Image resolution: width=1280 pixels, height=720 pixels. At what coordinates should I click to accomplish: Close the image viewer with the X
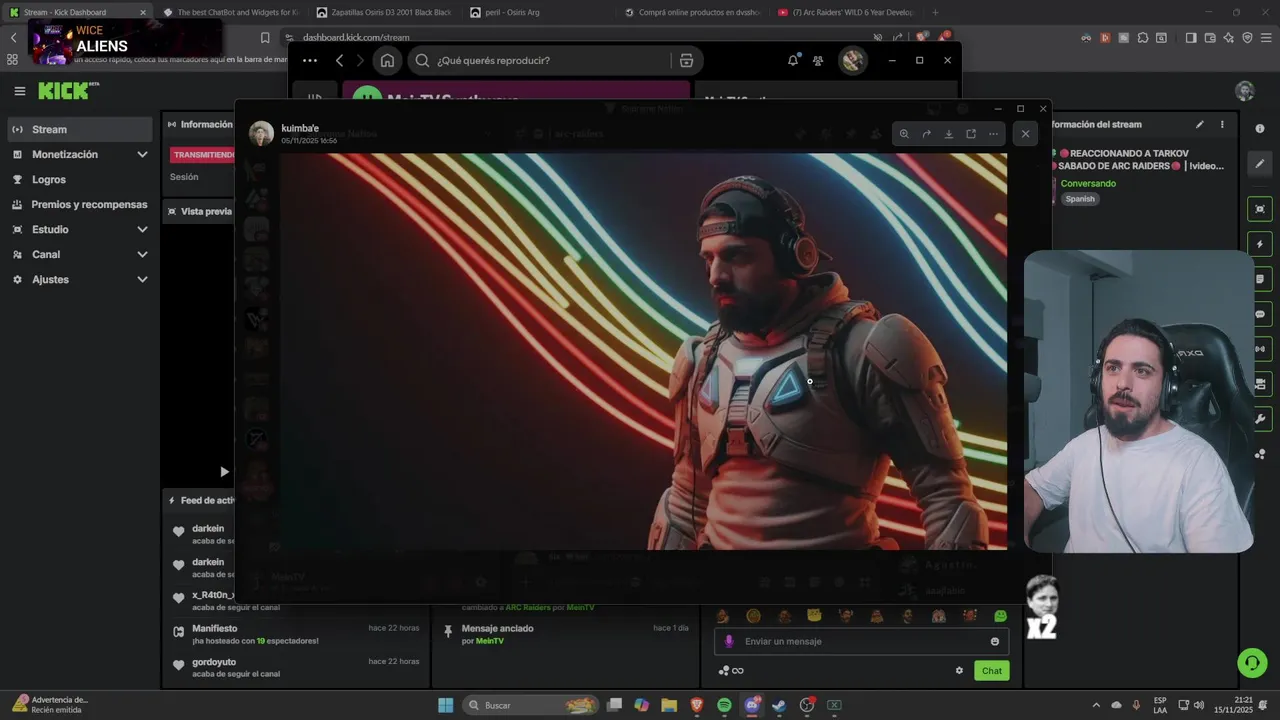click(x=1025, y=134)
